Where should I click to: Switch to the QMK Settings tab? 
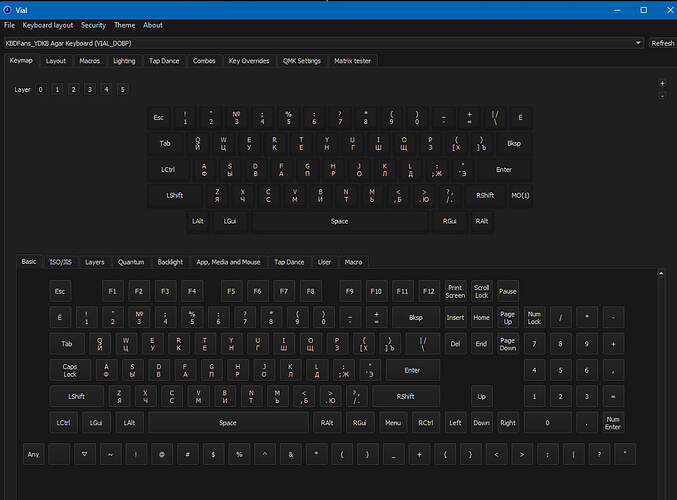[x=301, y=61]
